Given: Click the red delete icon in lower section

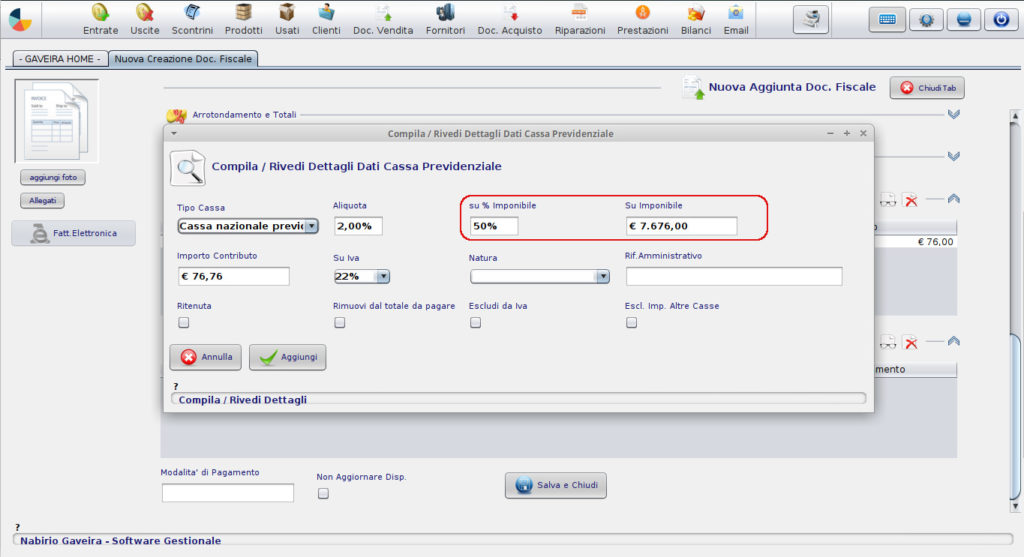Looking at the screenshot, I should click(x=910, y=342).
